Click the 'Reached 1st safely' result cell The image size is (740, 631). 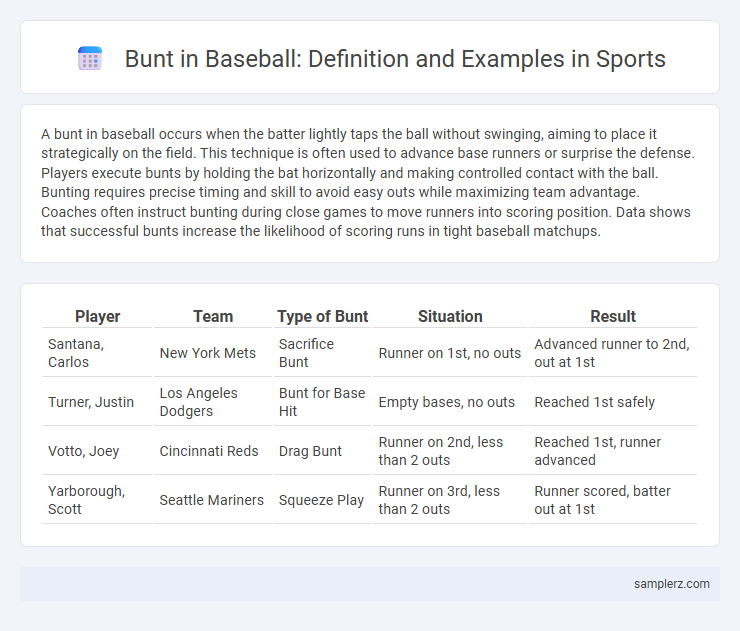[613, 402]
